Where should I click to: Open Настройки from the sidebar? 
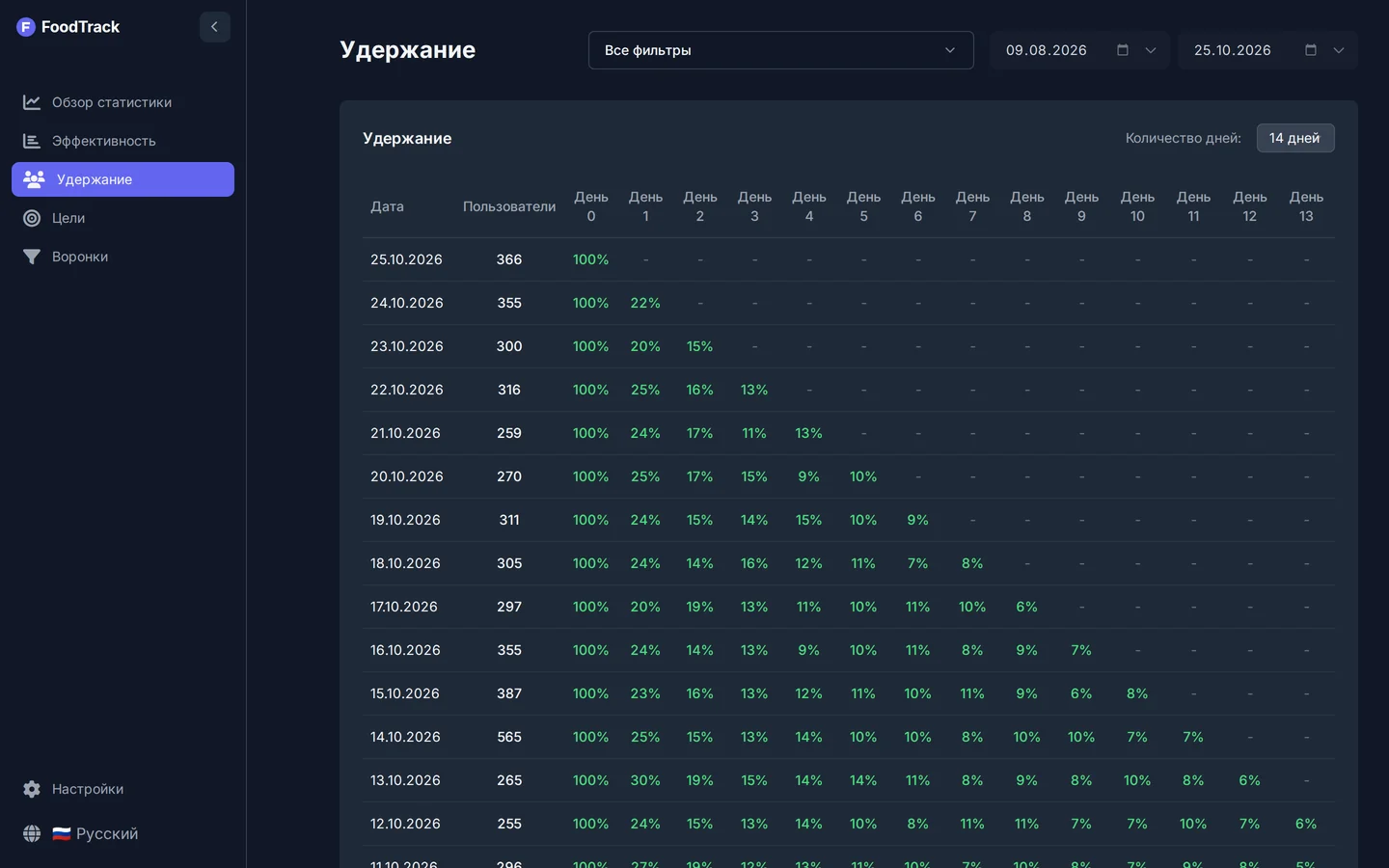point(123,789)
